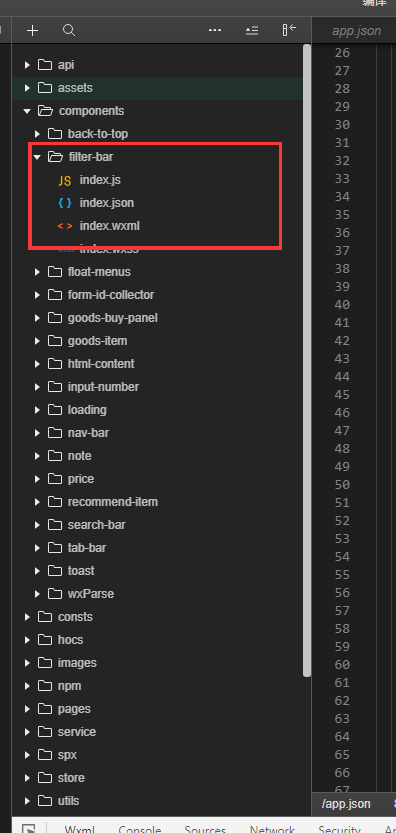396x833 pixels.
Task: Open the three-dots more options menu
Action: (215, 30)
